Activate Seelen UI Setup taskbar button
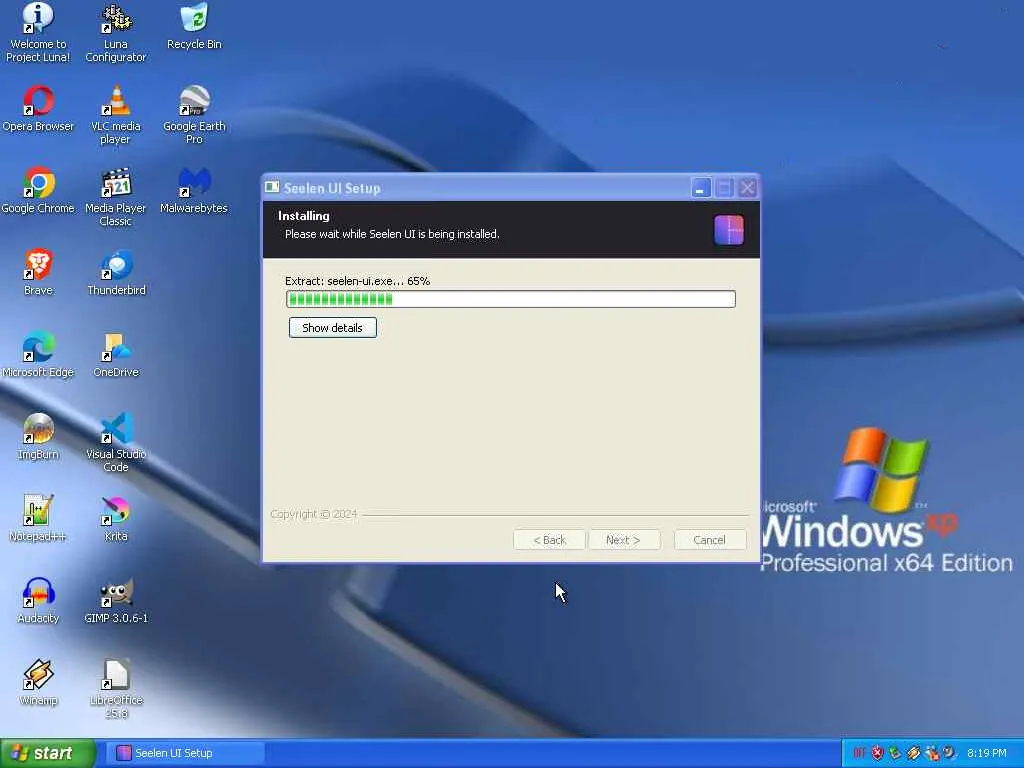1024x768 pixels. point(185,753)
